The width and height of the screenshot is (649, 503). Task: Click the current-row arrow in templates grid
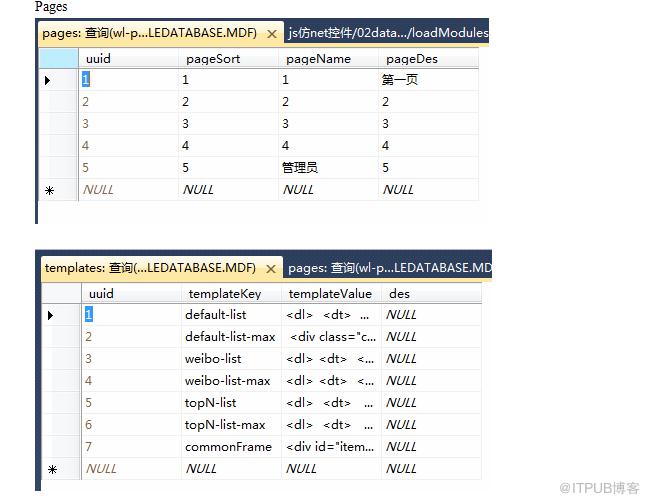(x=50, y=315)
